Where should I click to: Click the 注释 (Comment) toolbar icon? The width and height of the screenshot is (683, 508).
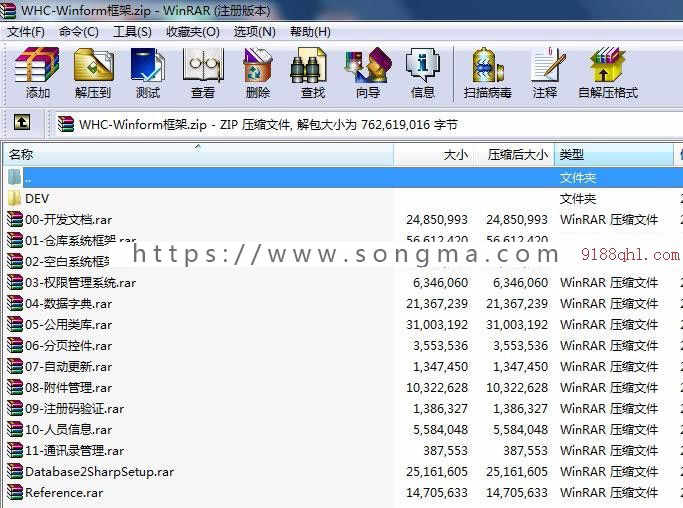pos(547,65)
